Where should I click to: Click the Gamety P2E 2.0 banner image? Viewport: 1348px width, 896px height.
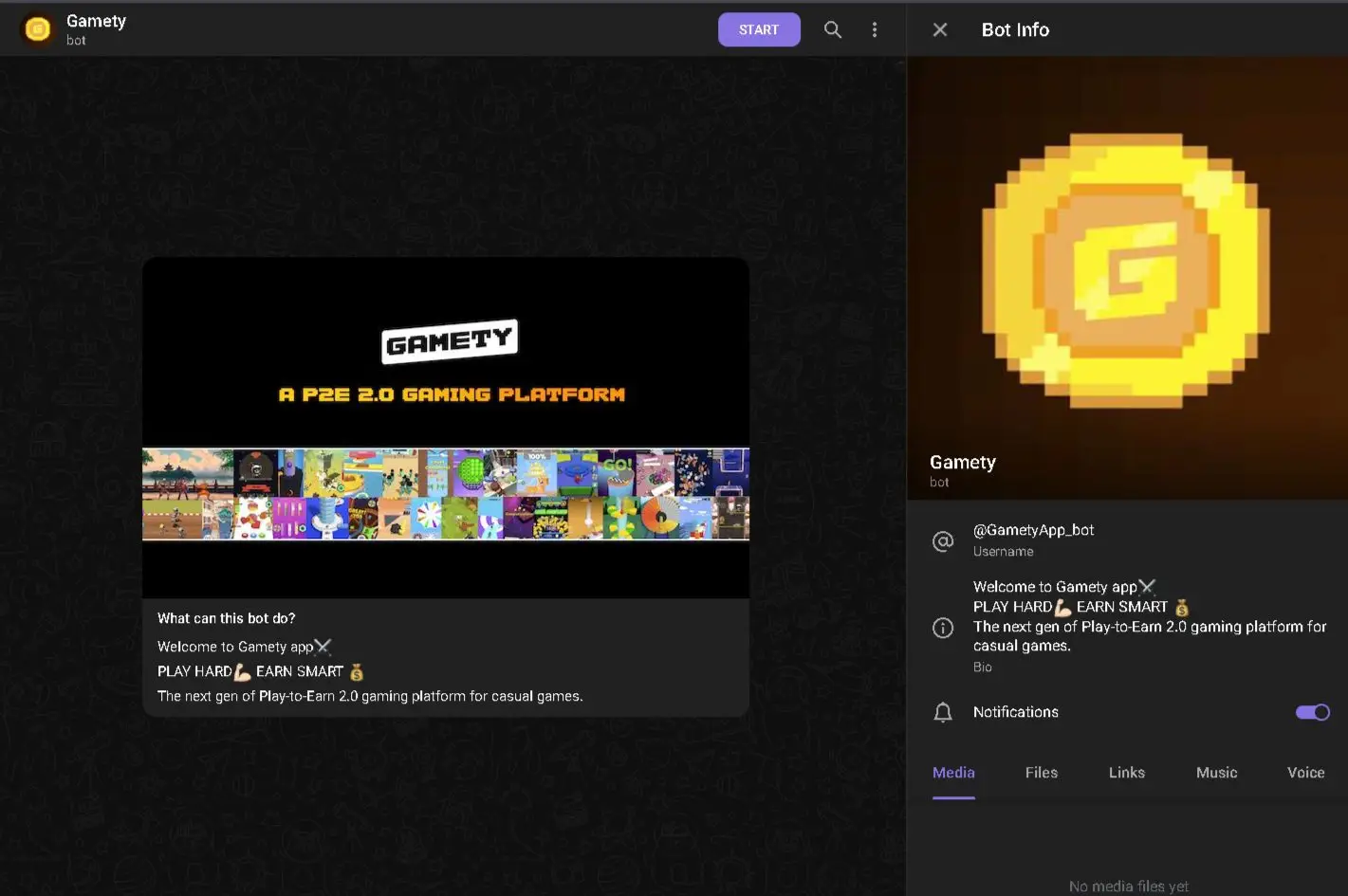[x=446, y=428]
